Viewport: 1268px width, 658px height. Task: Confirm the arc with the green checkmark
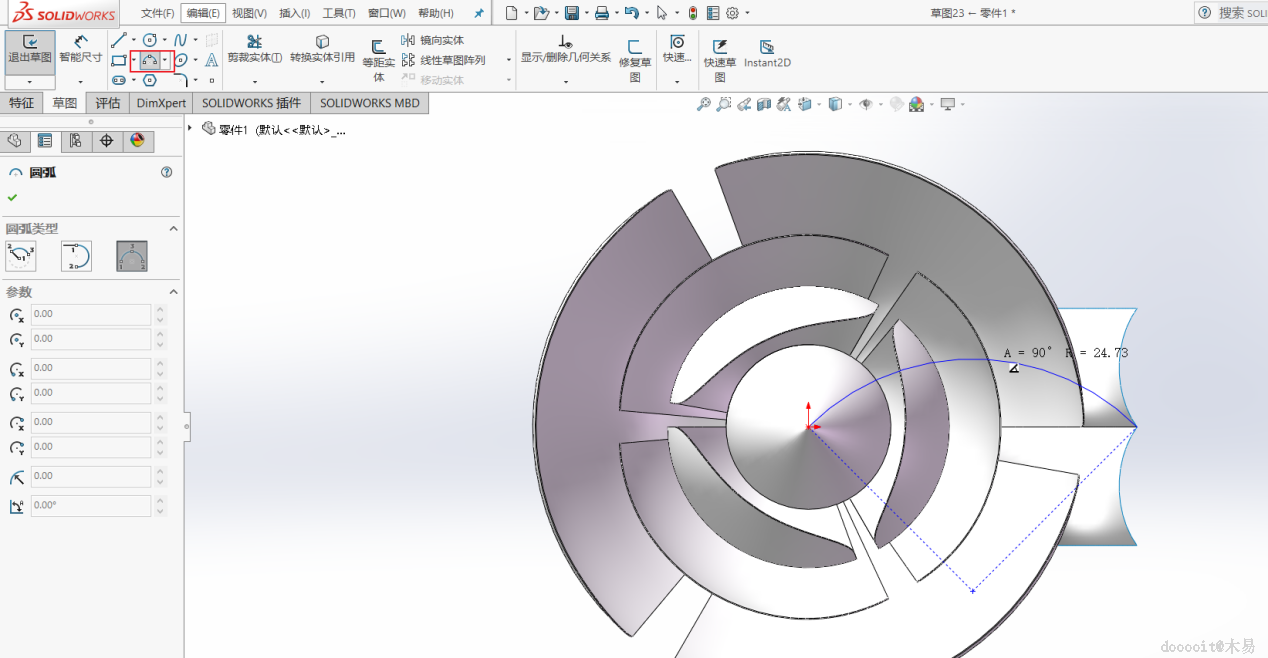tap(12, 197)
